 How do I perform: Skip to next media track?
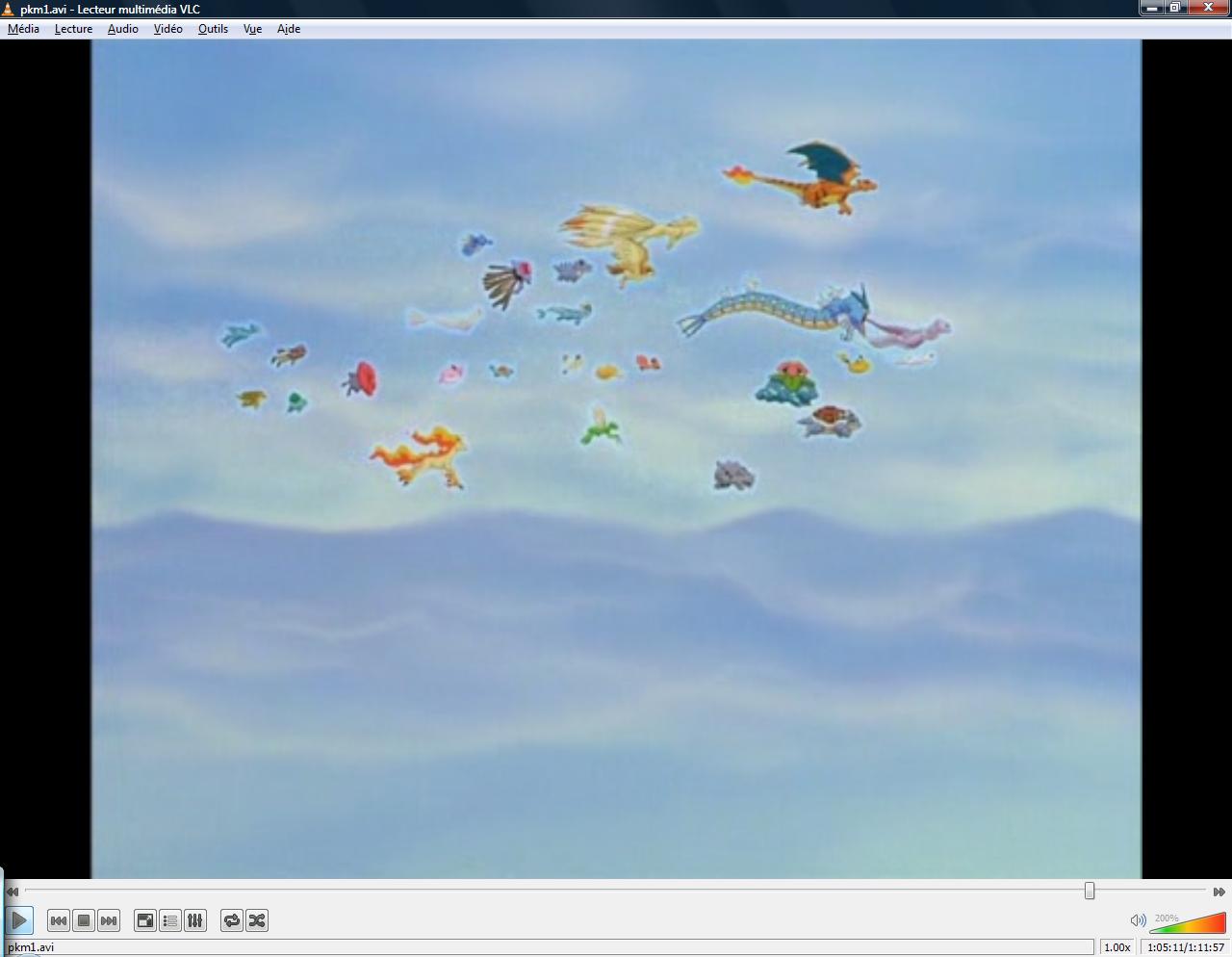point(109,920)
